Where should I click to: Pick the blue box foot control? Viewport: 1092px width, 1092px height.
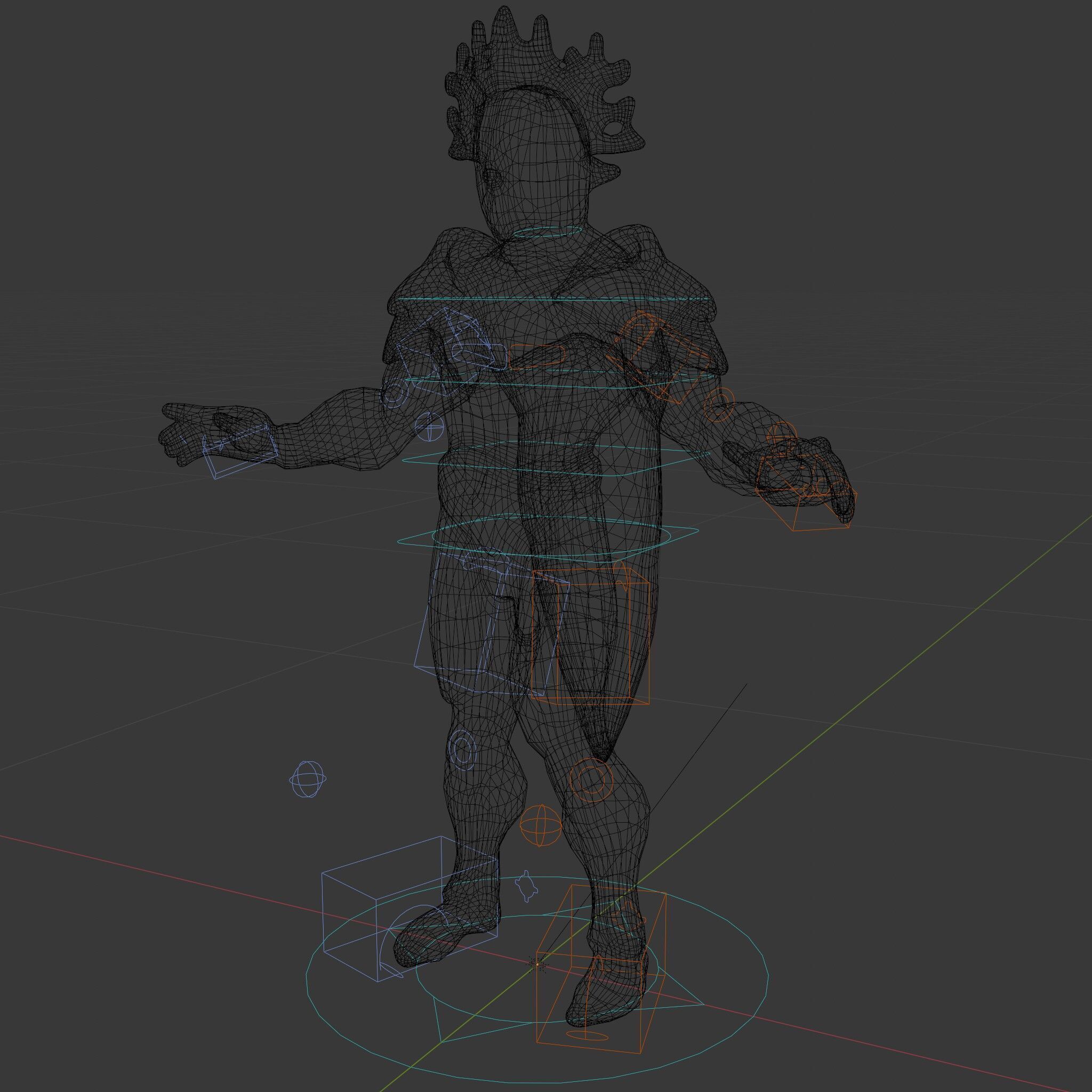click(x=410, y=908)
